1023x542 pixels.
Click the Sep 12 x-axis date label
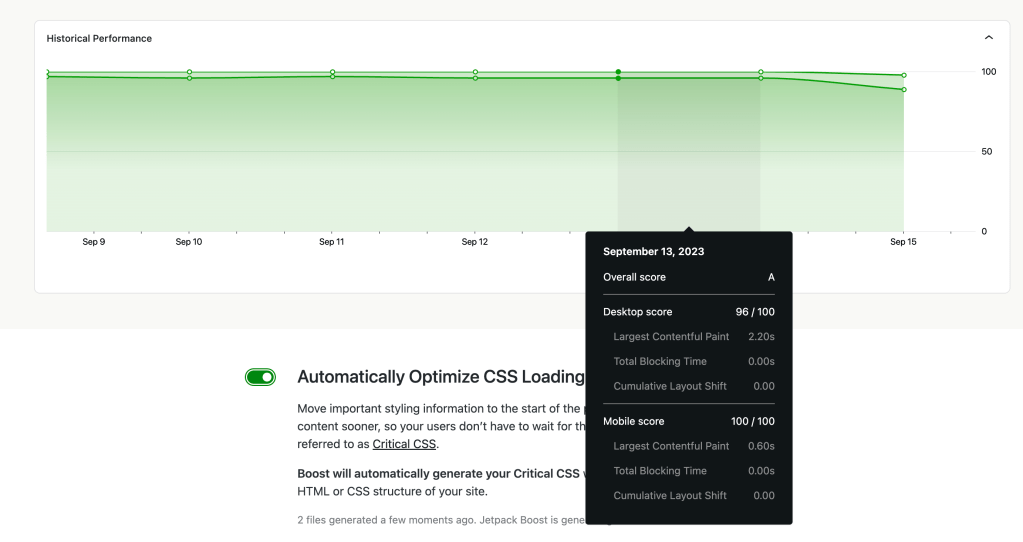coord(475,242)
